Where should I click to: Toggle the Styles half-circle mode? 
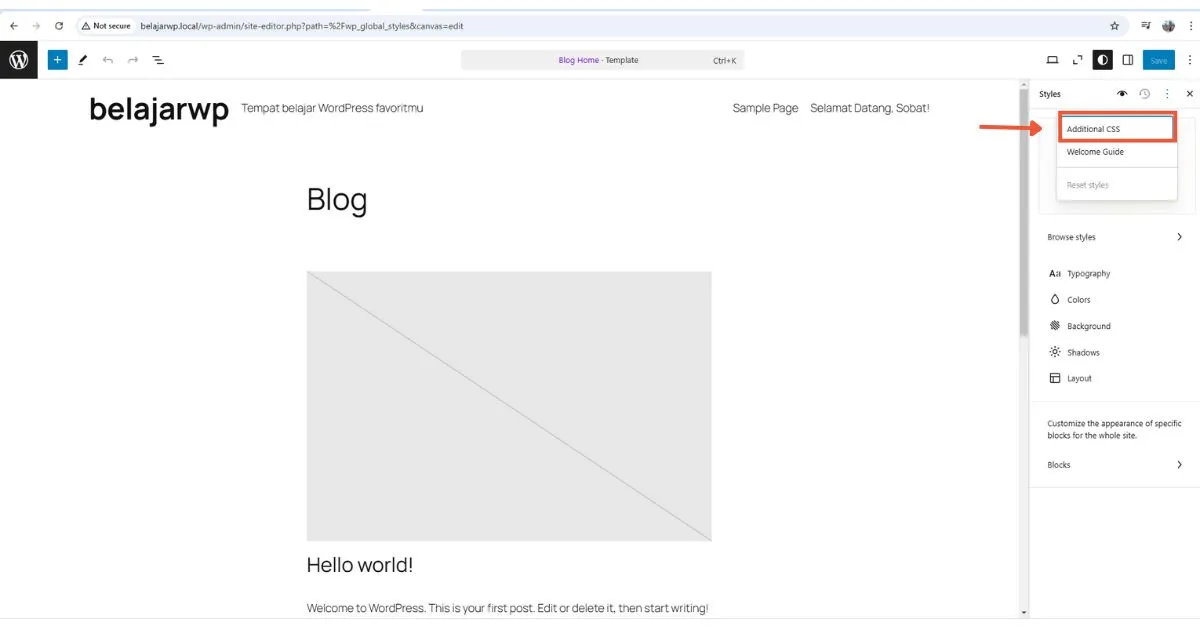point(1102,60)
